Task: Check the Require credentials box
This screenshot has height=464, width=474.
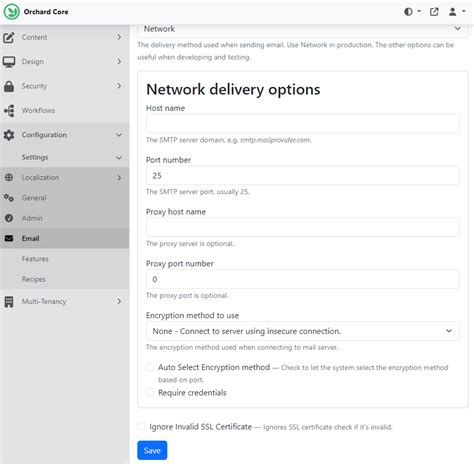Action: 150,392
